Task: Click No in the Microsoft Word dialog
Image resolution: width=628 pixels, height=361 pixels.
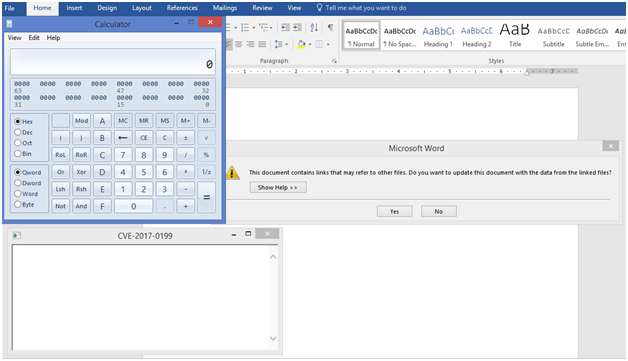Action: (x=439, y=212)
